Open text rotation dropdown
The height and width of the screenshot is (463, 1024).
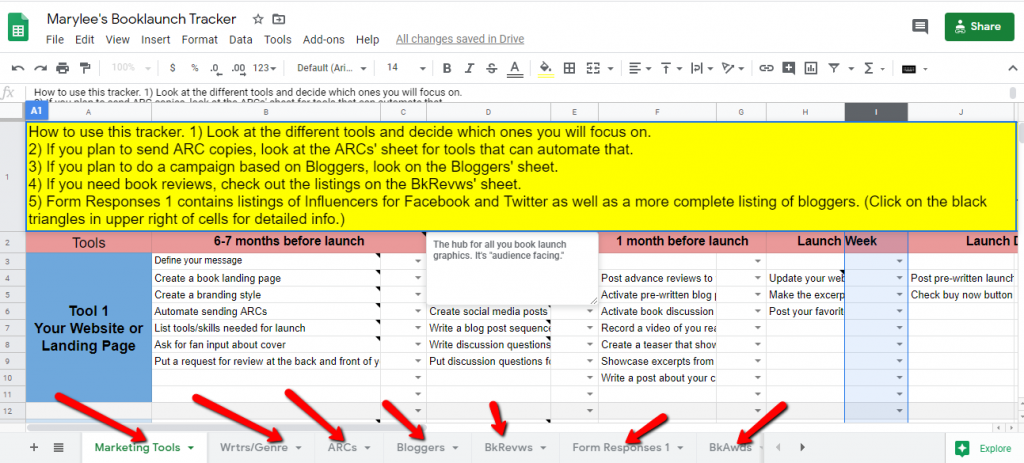coord(733,68)
